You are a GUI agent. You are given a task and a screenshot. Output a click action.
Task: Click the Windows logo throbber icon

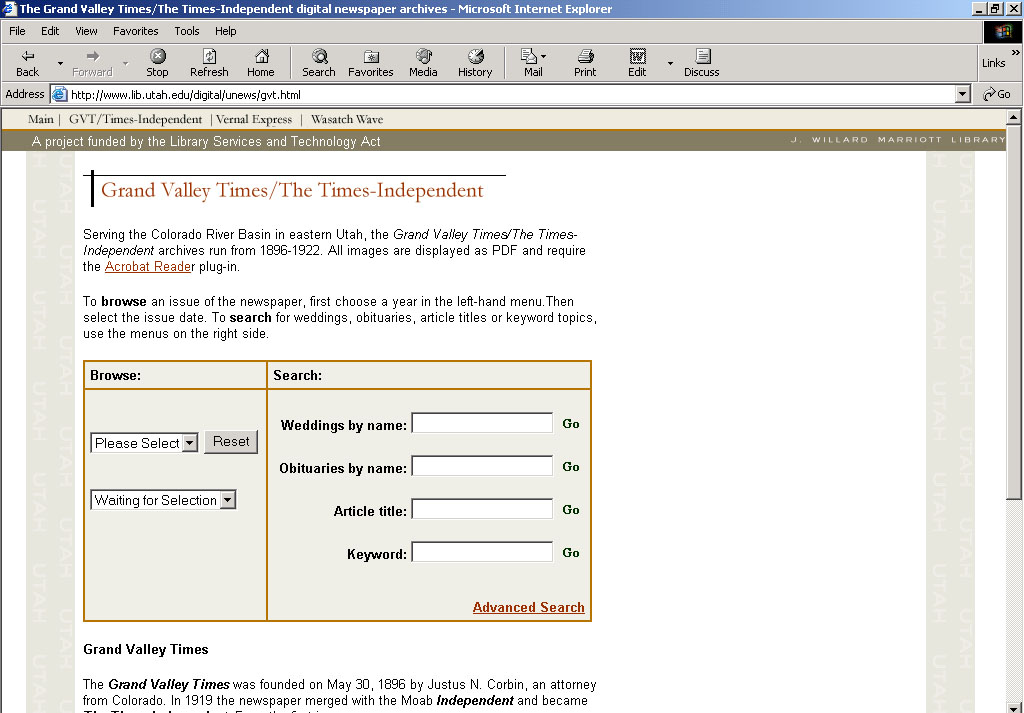[x=1003, y=31]
